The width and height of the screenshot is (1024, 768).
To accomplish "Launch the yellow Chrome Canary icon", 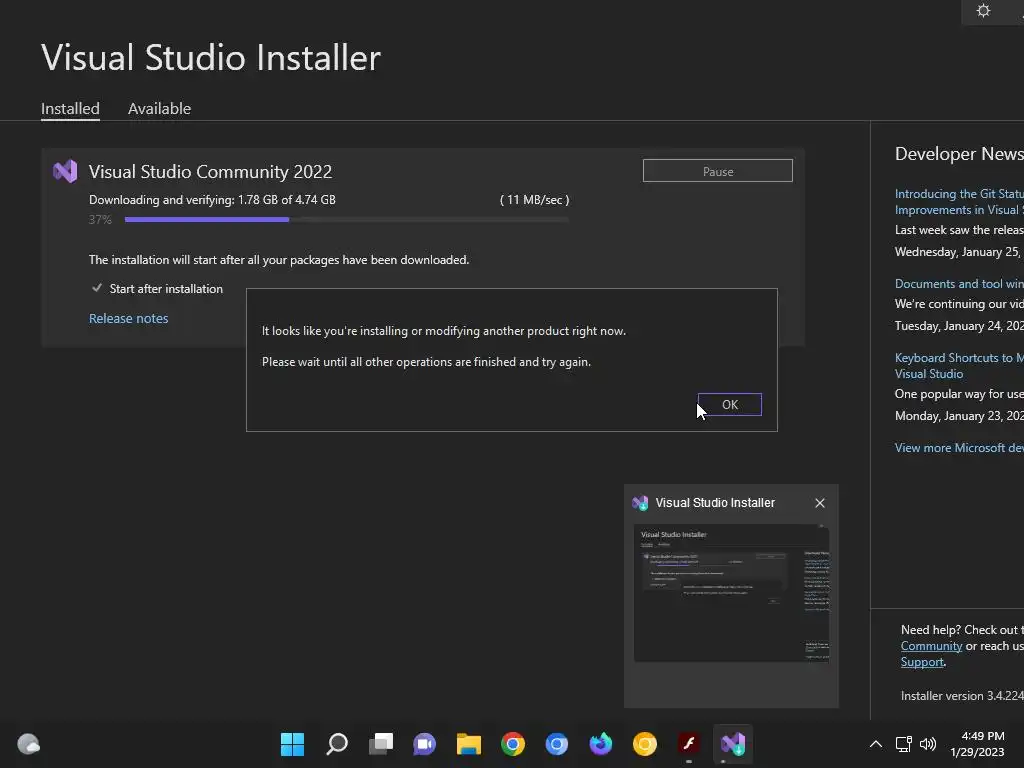I will (645, 744).
